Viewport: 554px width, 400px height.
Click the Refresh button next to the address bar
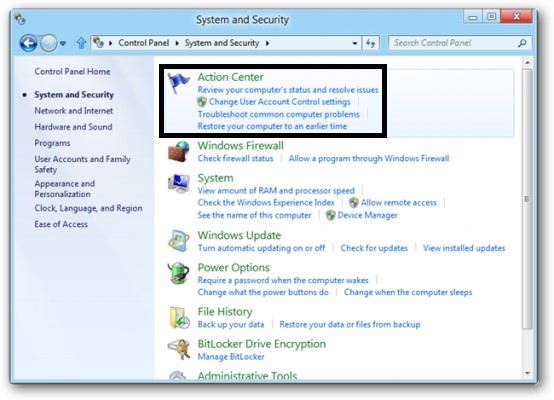[x=370, y=43]
